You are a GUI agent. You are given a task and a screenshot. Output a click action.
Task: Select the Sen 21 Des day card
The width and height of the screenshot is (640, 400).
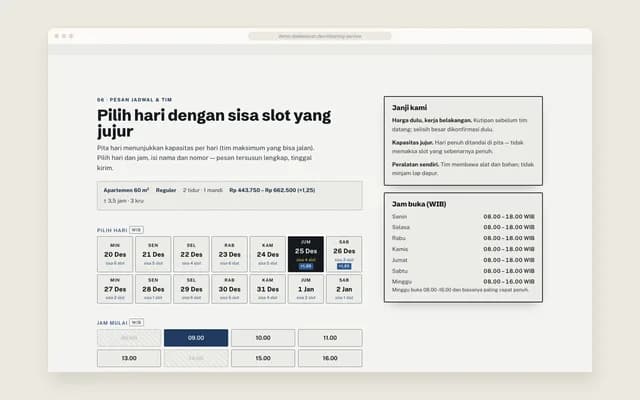click(153, 254)
